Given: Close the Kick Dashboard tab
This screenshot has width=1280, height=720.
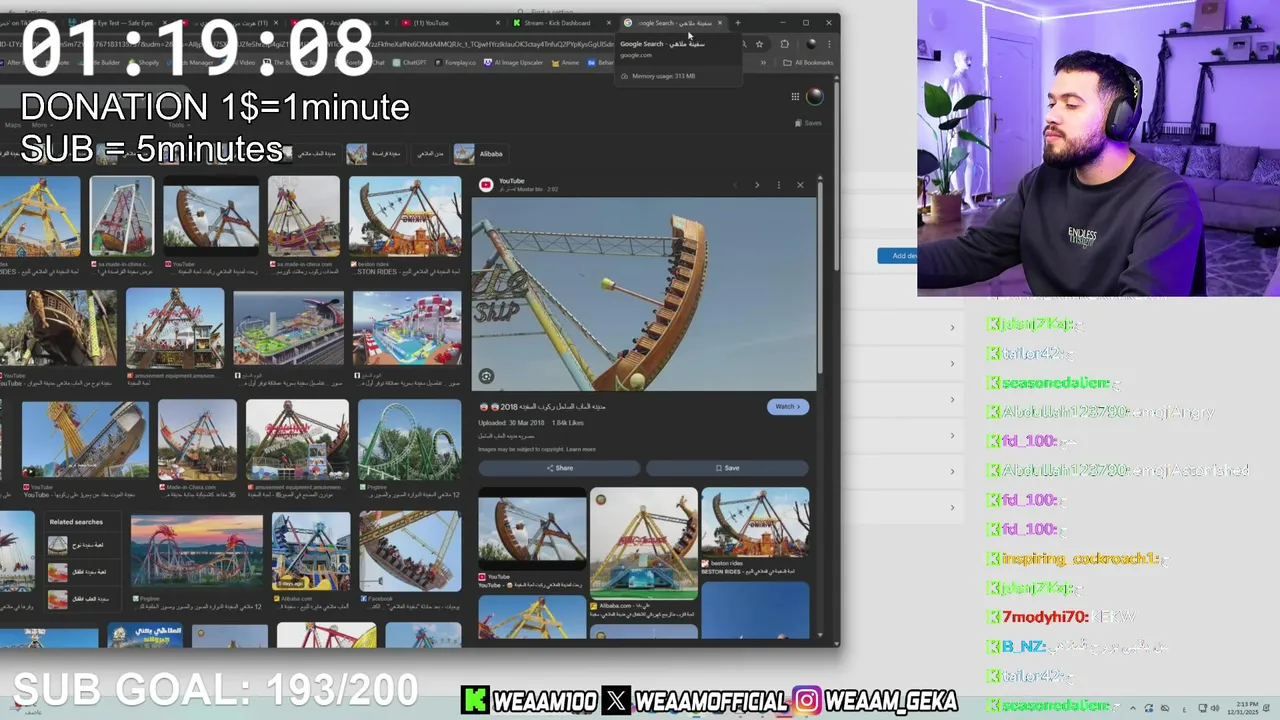Looking at the screenshot, I should coord(608,23).
